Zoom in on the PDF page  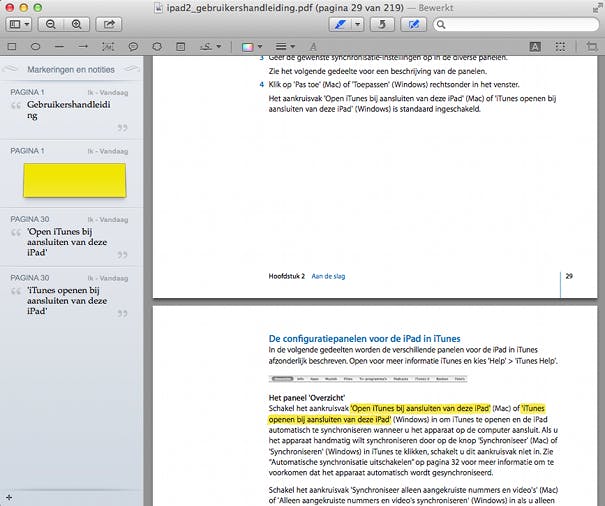[x=77, y=24]
